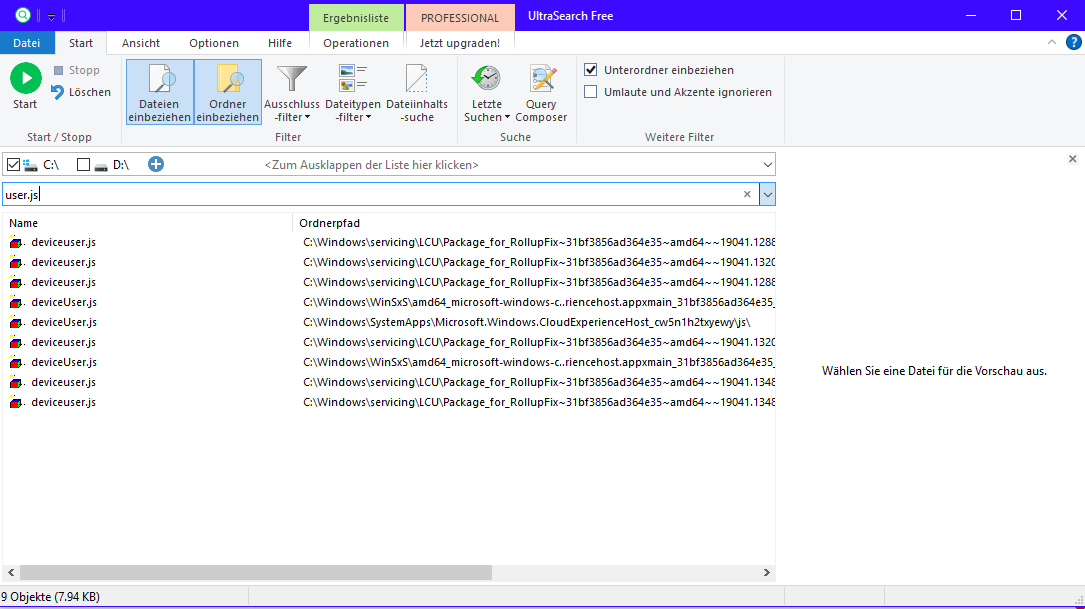Viewport: 1085px width, 609px height.
Task: Clear the search text with X icon
Action: point(747,194)
